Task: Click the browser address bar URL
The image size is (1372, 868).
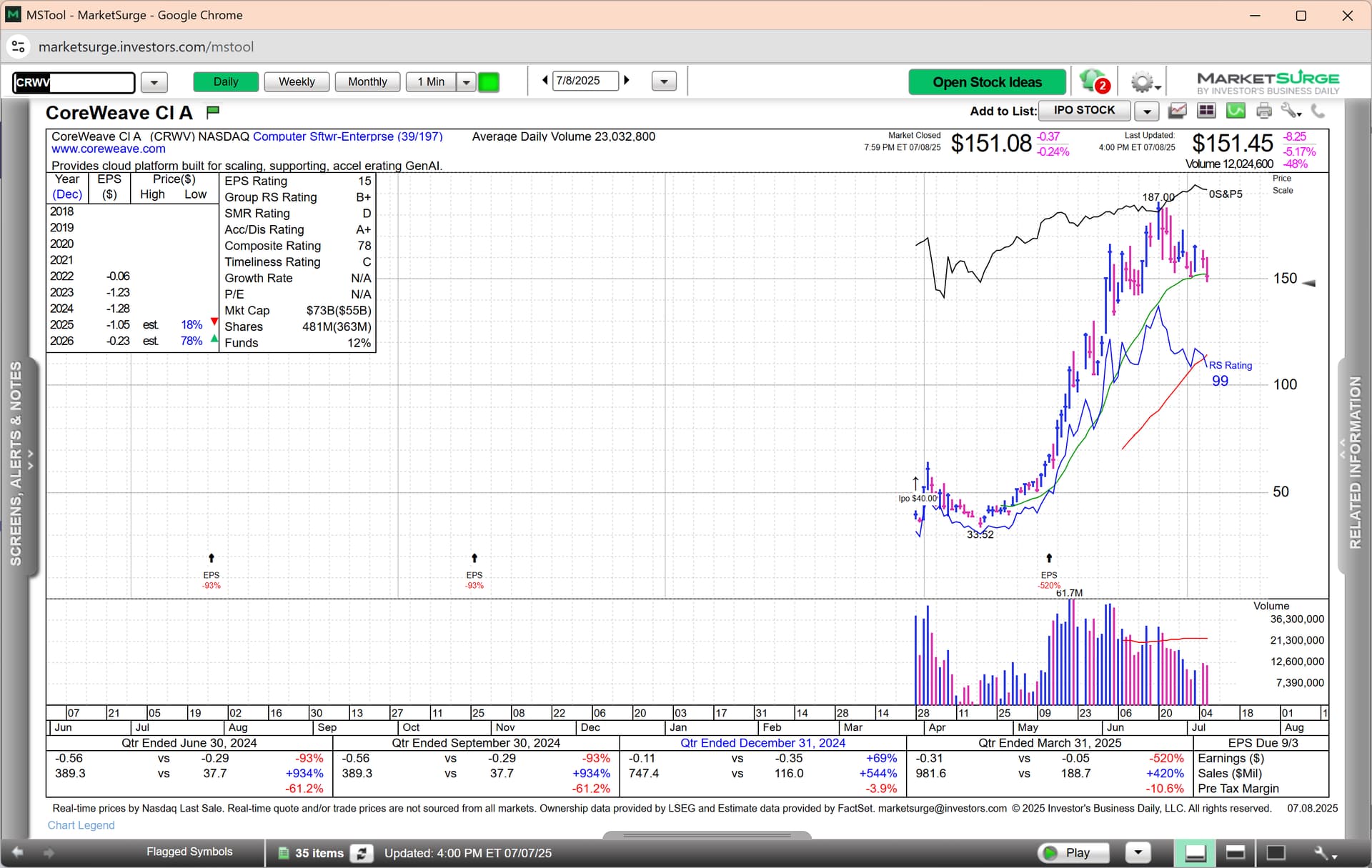Action: coord(146,47)
